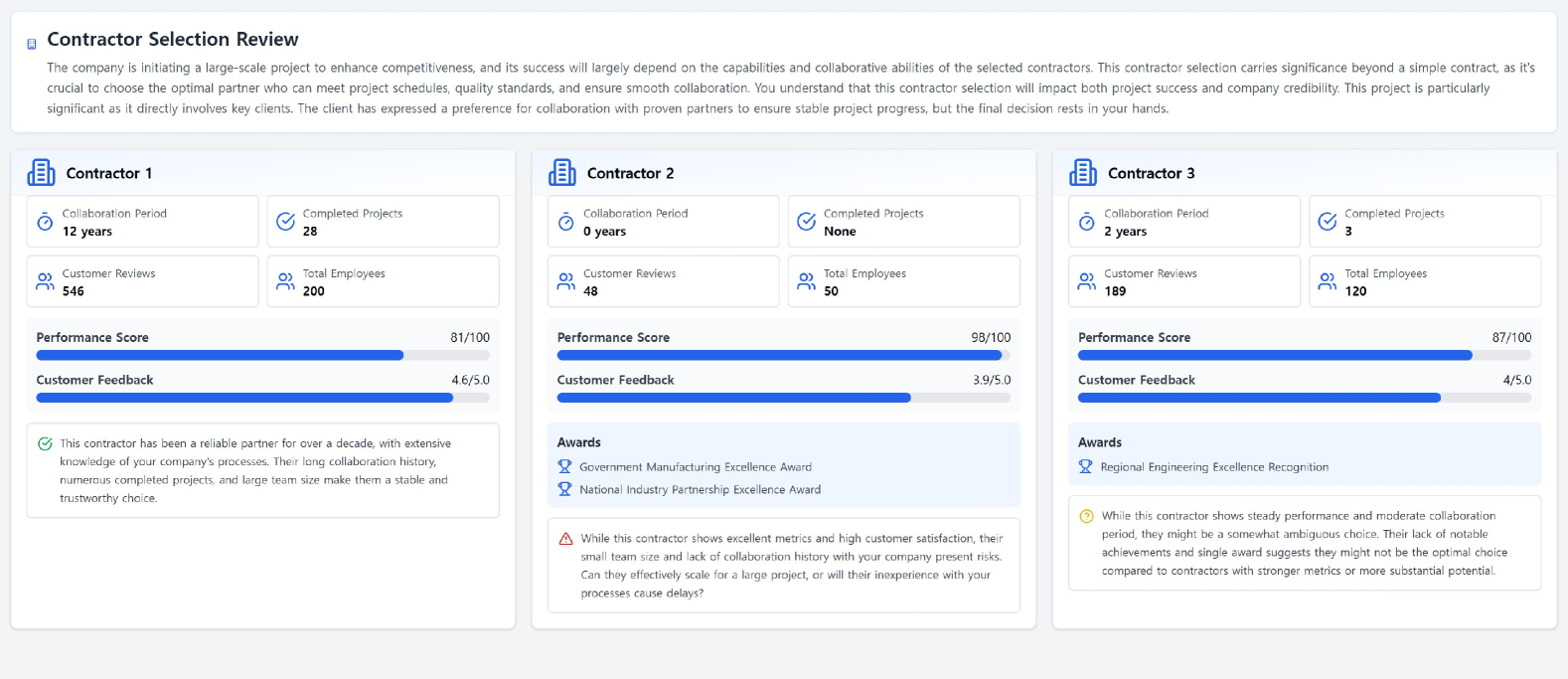Click the yellow question icon in Contractor 3's note
The height and width of the screenshot is (679, 1568).
pyautogui.click(x=1086, y=516)
